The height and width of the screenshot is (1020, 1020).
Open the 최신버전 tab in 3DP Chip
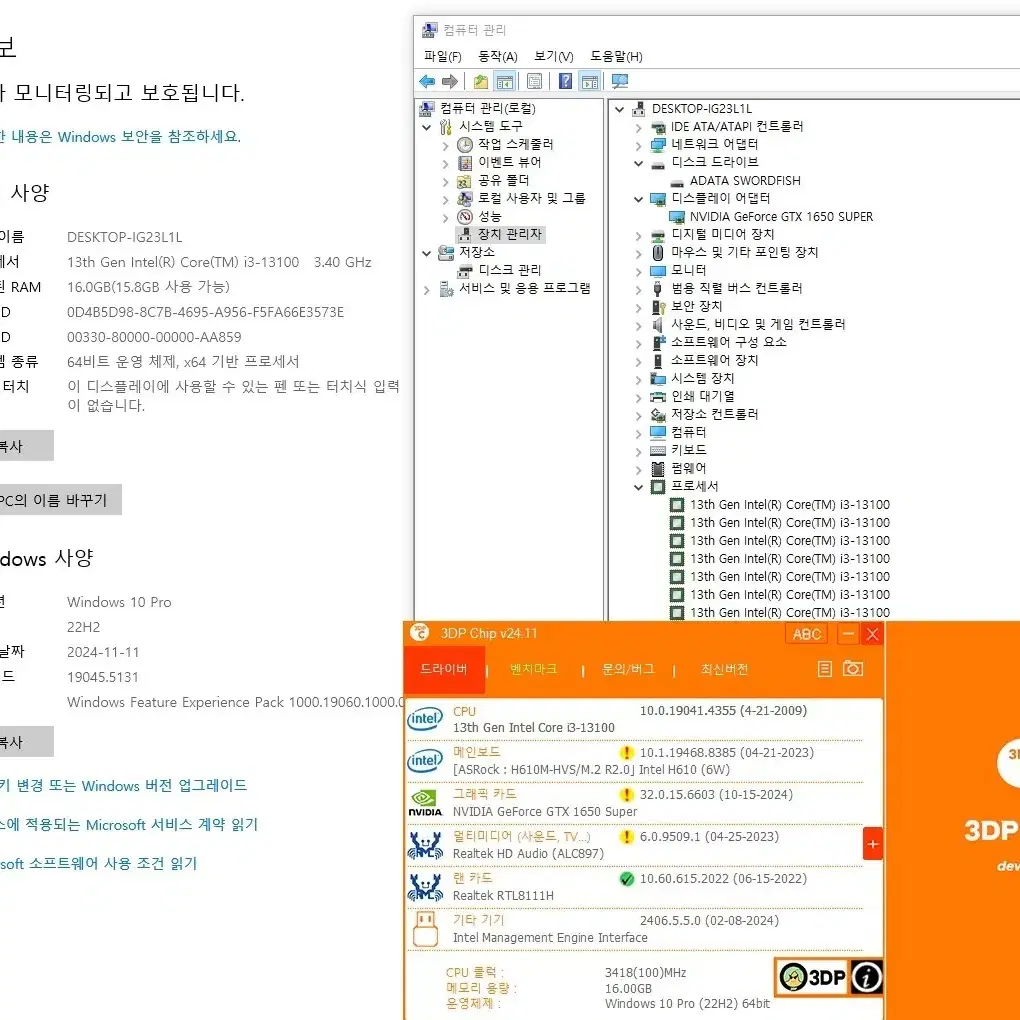coord(724,669)
